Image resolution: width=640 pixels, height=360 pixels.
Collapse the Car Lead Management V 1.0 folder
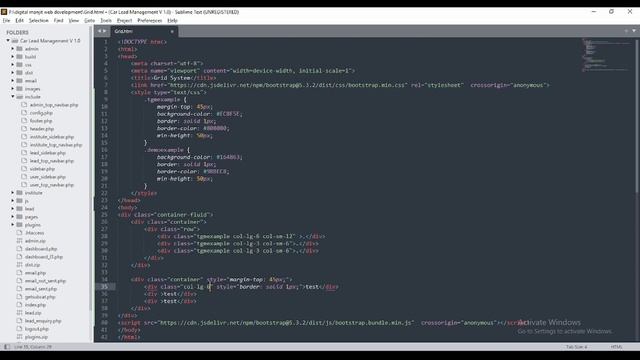click(x=8, y=41)
